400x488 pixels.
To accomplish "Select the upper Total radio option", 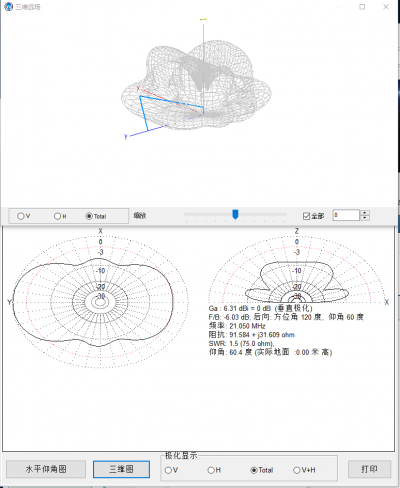I will pos(96,216).
